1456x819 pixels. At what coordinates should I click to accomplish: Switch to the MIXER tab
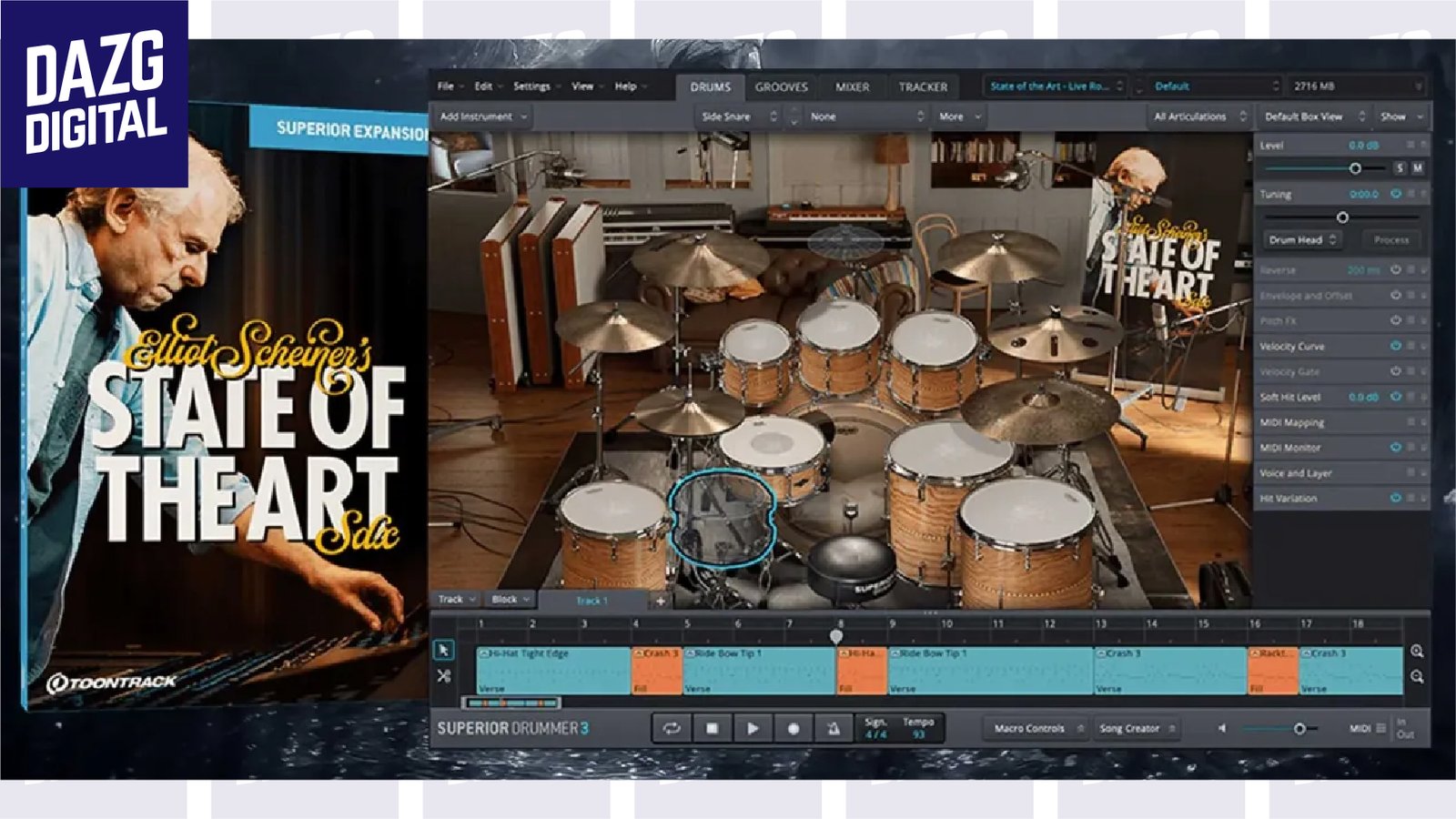click(853, 87)
